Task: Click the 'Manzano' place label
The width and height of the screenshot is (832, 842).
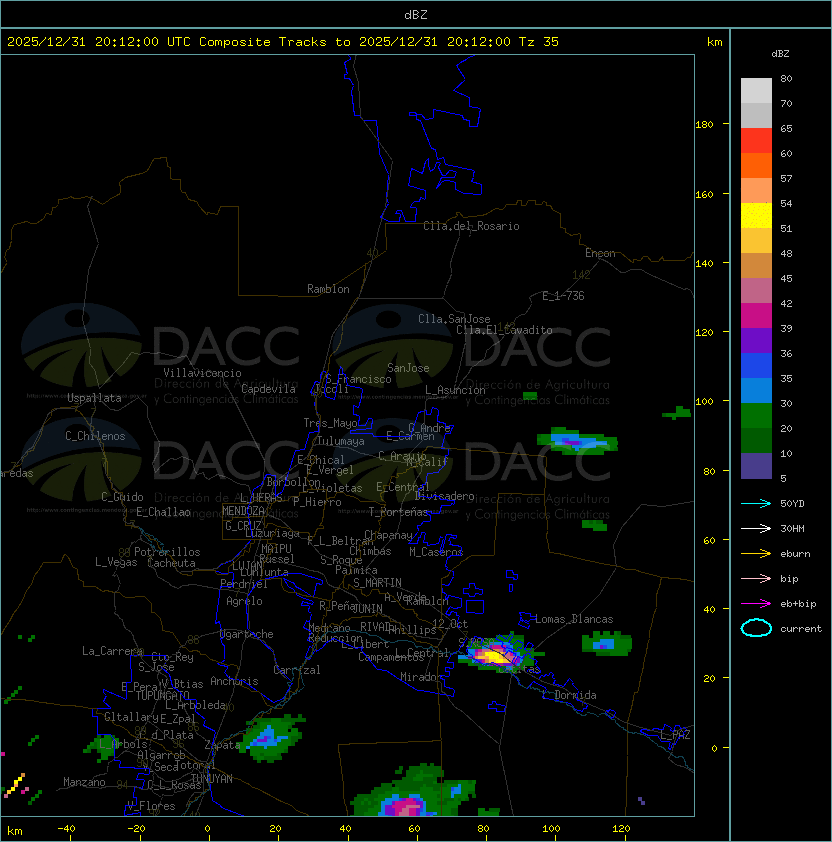Action: 84,782
